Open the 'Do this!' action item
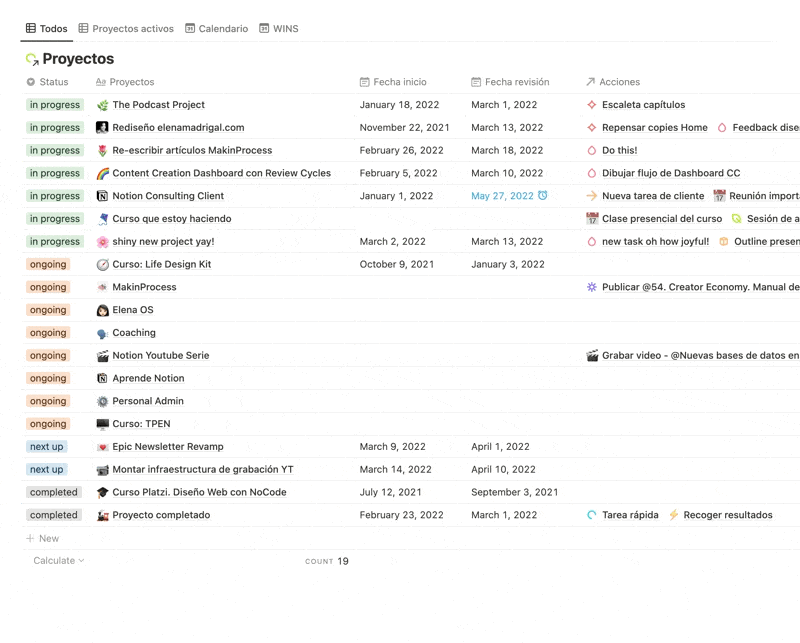Viewport: 800px width, 643px height. (621, 150)
